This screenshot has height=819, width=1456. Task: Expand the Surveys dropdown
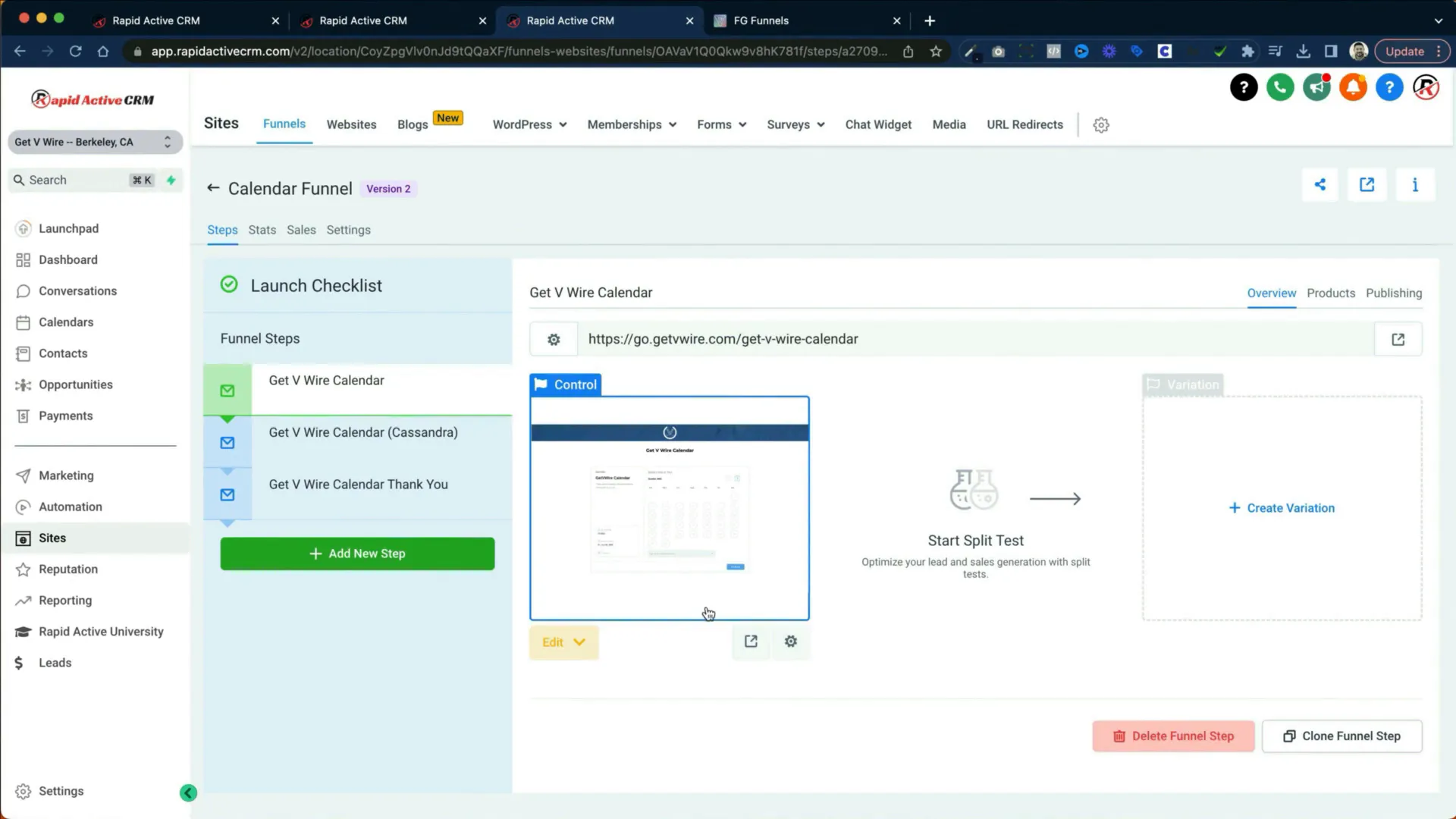pos(795,124)
